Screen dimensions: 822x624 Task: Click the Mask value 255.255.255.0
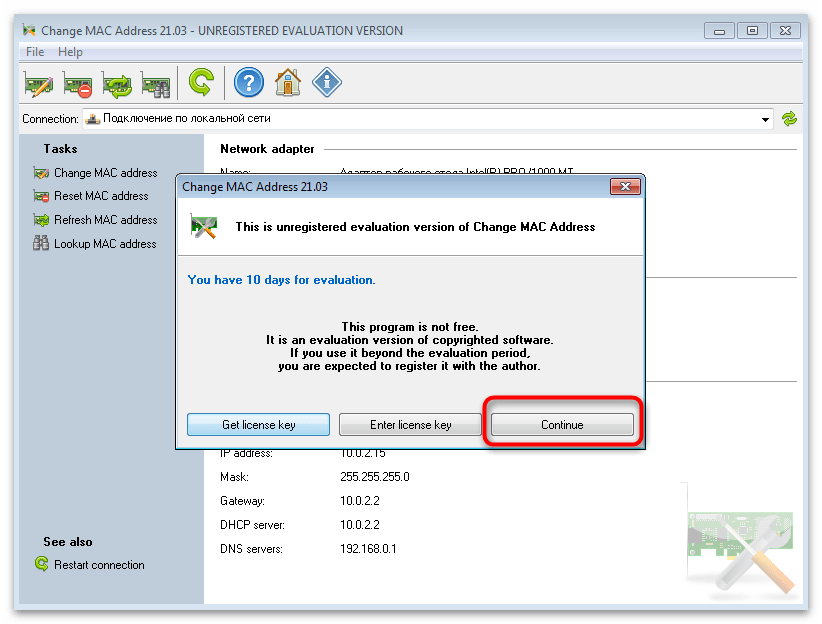click(x=375, y=477)
